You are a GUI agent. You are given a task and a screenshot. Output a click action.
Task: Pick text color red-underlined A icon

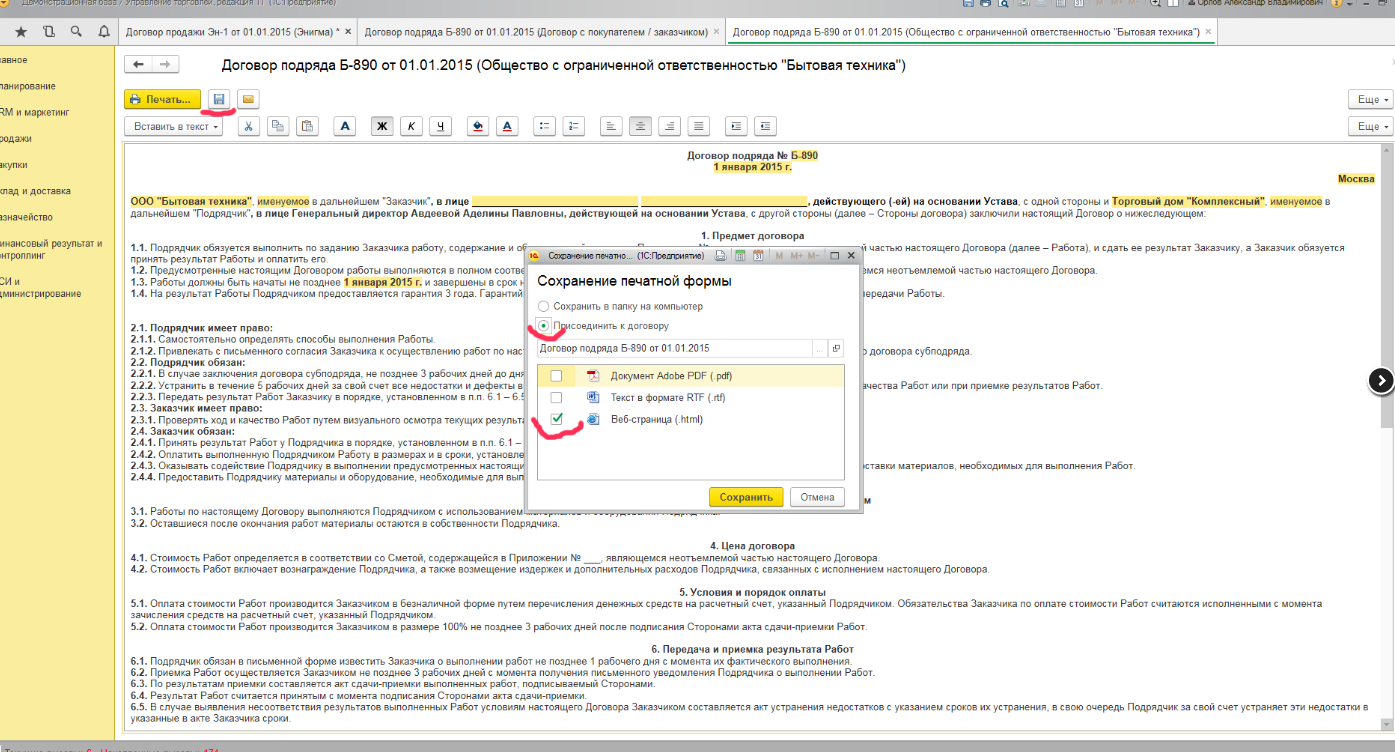pyautogui.click(x=507, y=126)
